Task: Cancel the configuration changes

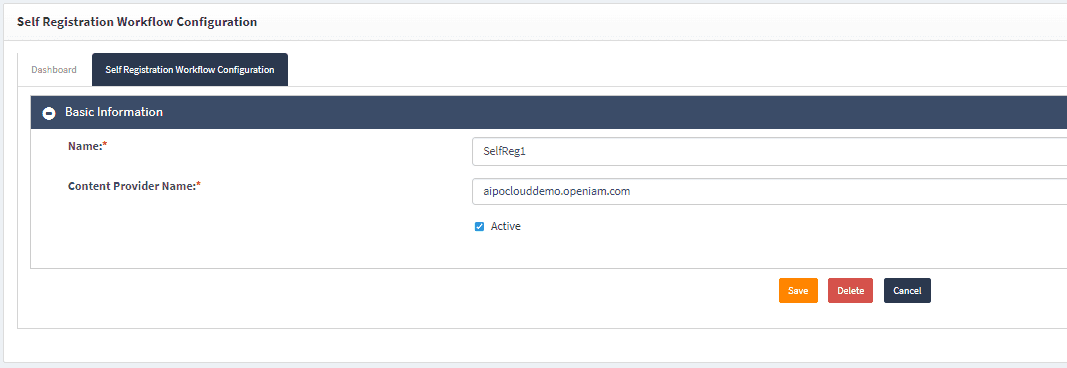Action: click(907, 290)
